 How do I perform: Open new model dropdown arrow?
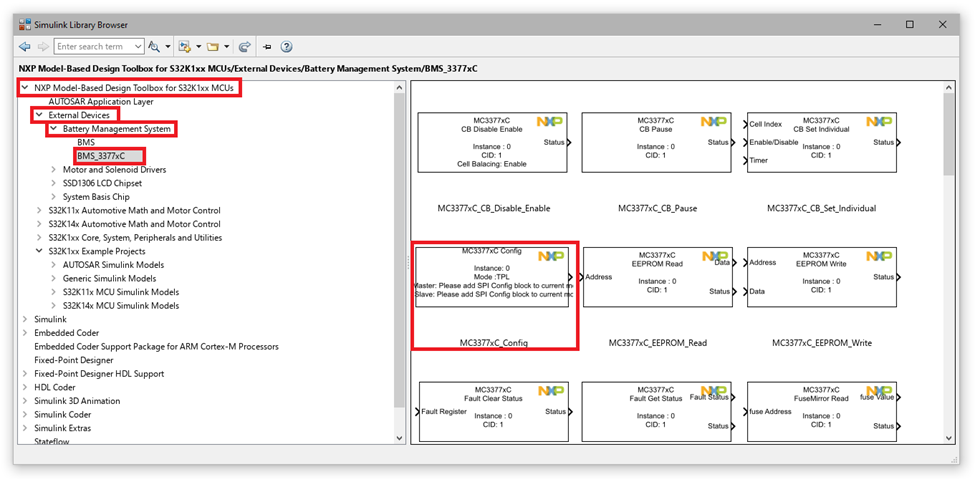198,47
